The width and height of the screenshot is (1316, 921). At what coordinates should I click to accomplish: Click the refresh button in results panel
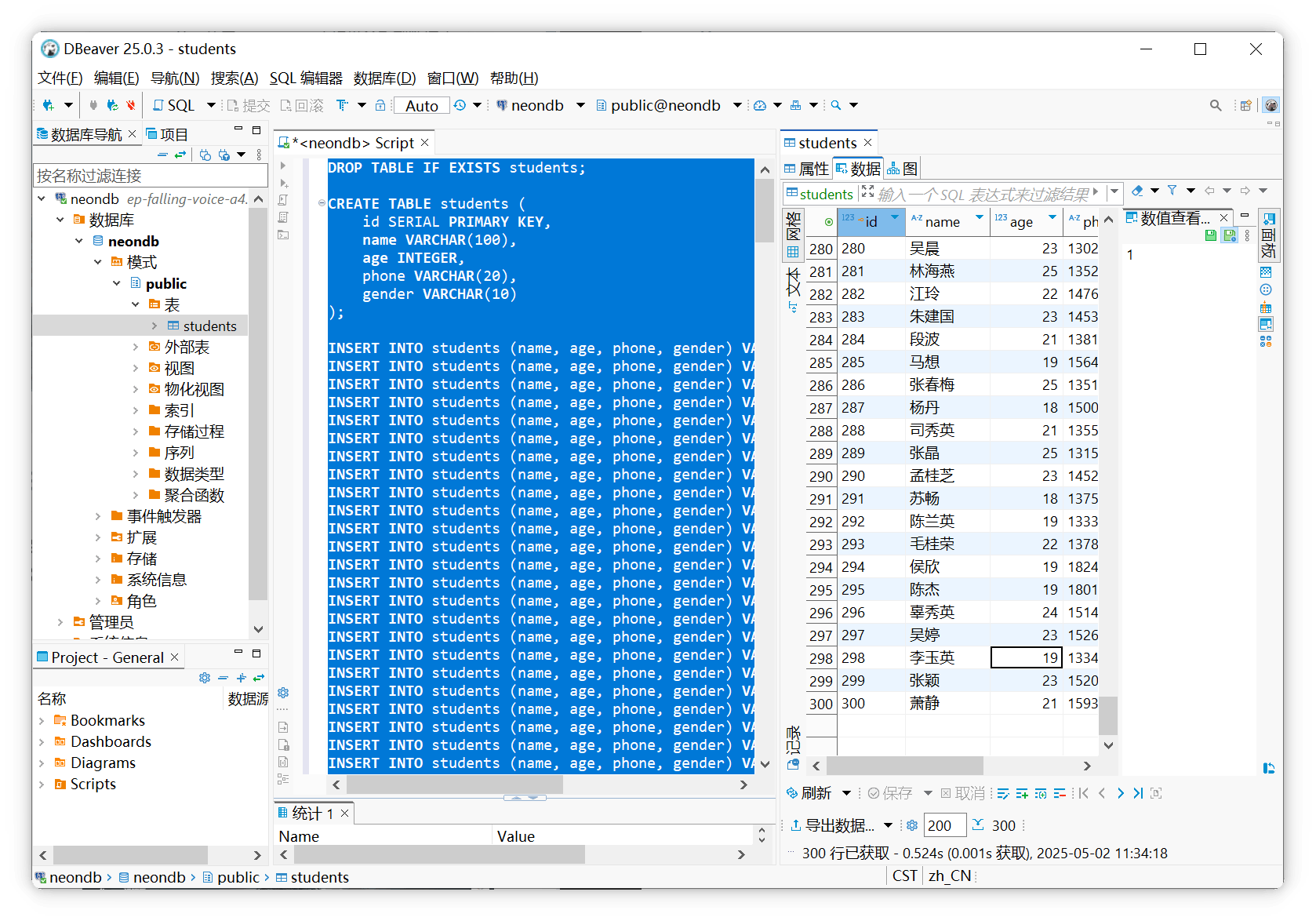[x=809, y=793]
